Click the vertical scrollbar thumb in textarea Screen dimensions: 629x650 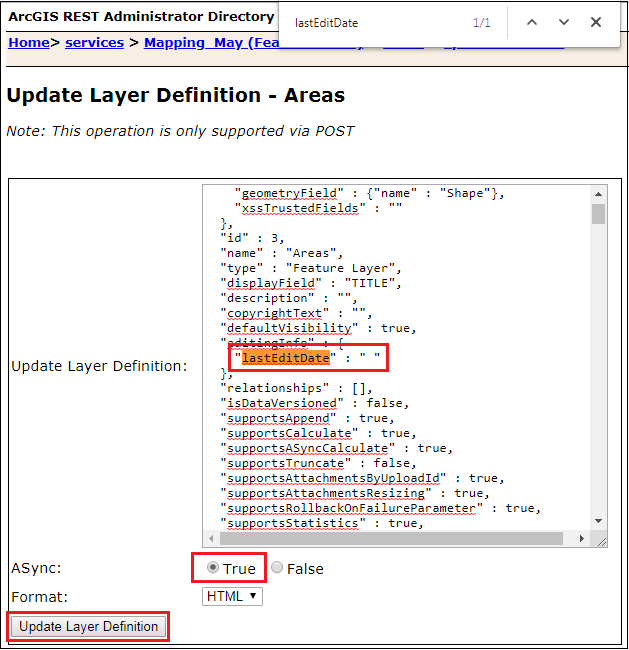point(598,214)
